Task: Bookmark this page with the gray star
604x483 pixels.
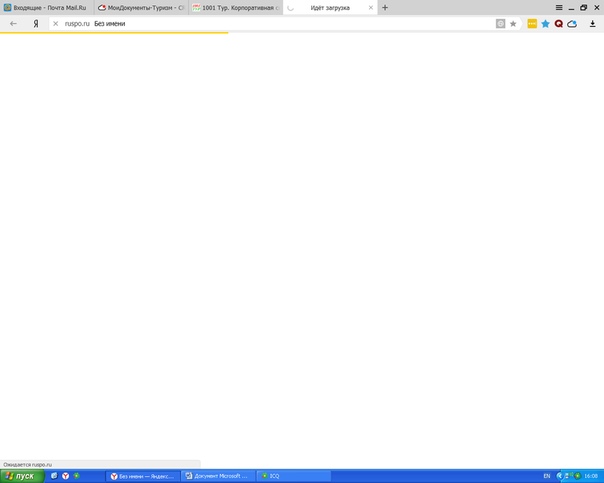Action: pyautogui.click(x=513, y=23)
